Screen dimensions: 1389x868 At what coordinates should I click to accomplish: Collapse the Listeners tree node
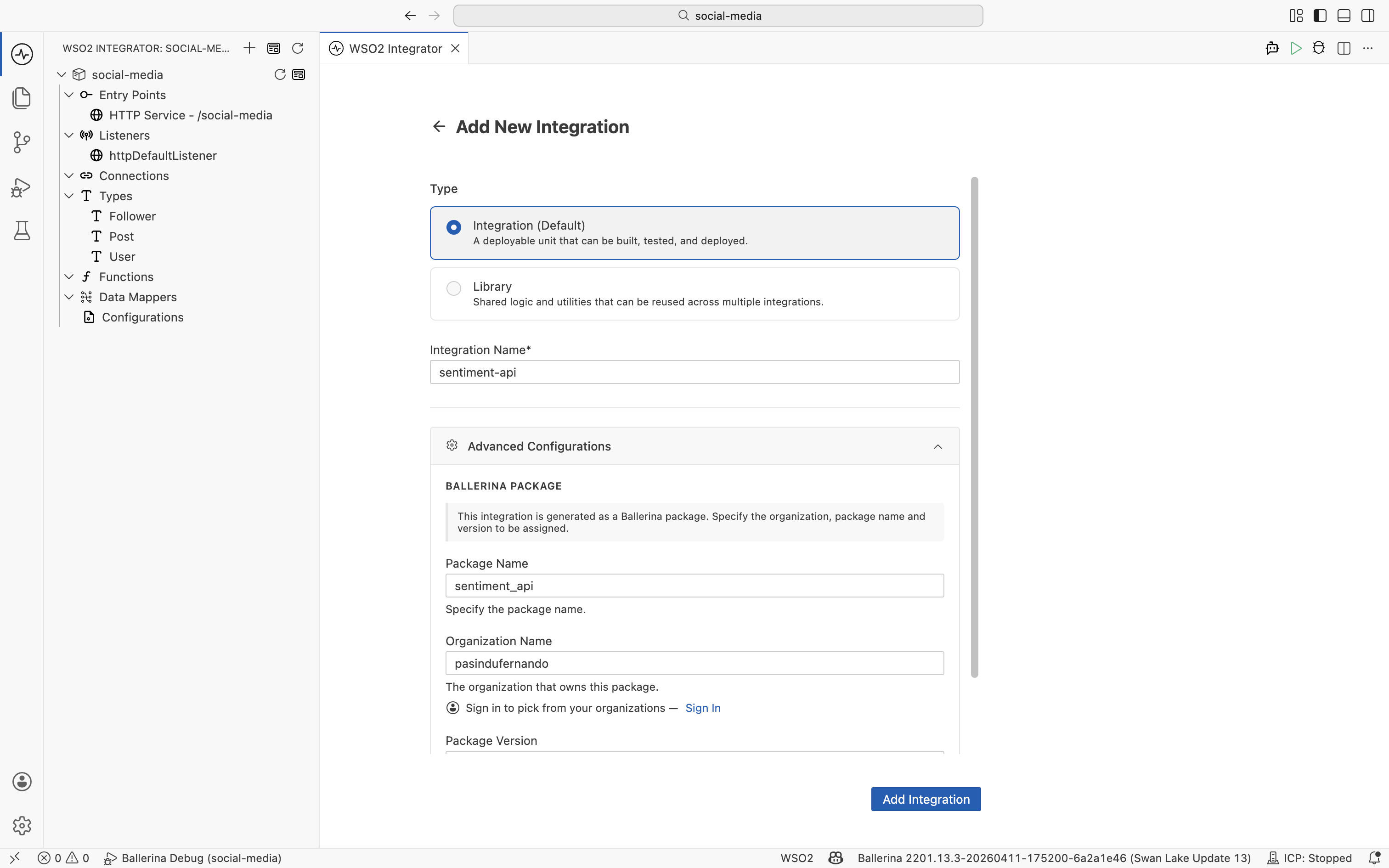click(x=69, y=135)
